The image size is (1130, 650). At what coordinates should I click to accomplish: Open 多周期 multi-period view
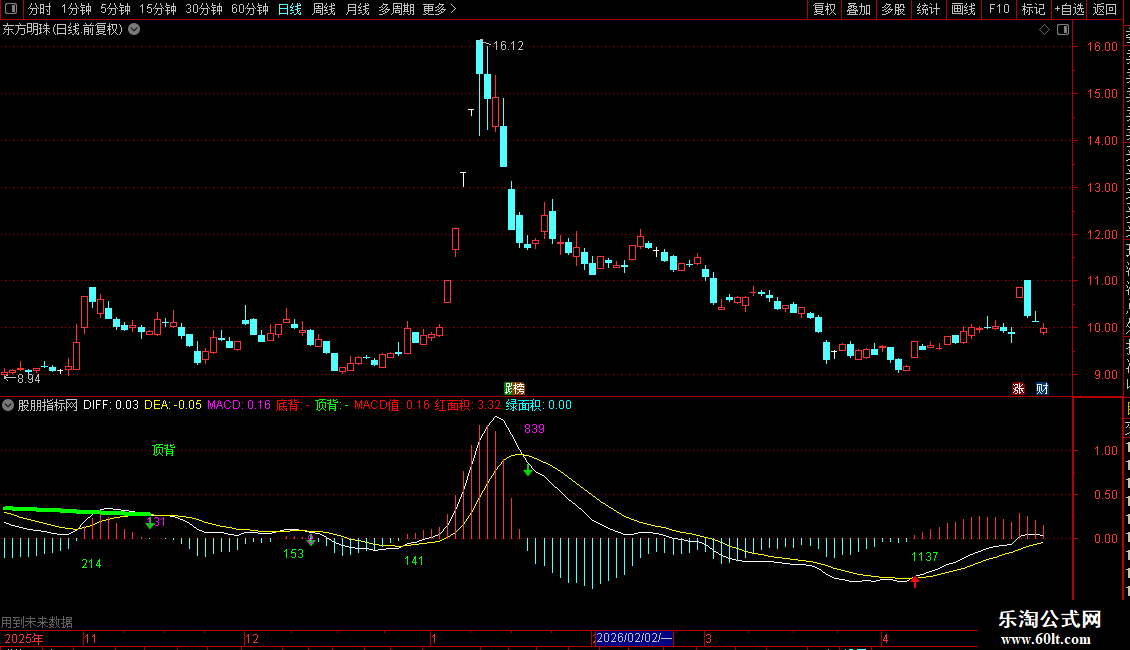pyautogui.click(x=396, y=9)
